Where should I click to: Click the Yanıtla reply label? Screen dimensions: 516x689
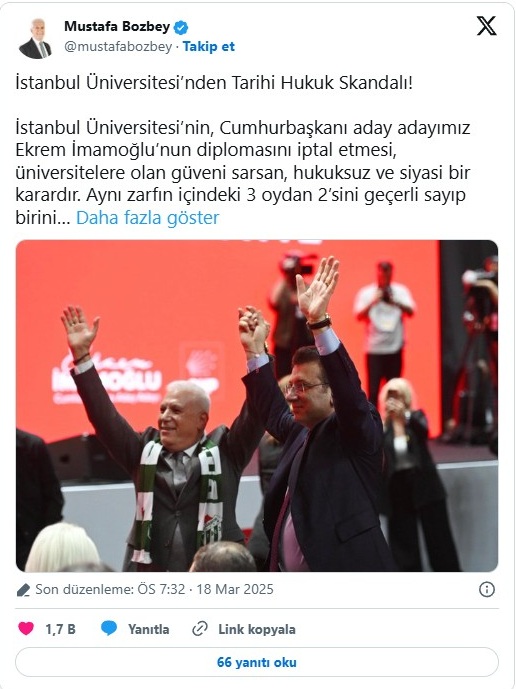(x=149, y=629)
